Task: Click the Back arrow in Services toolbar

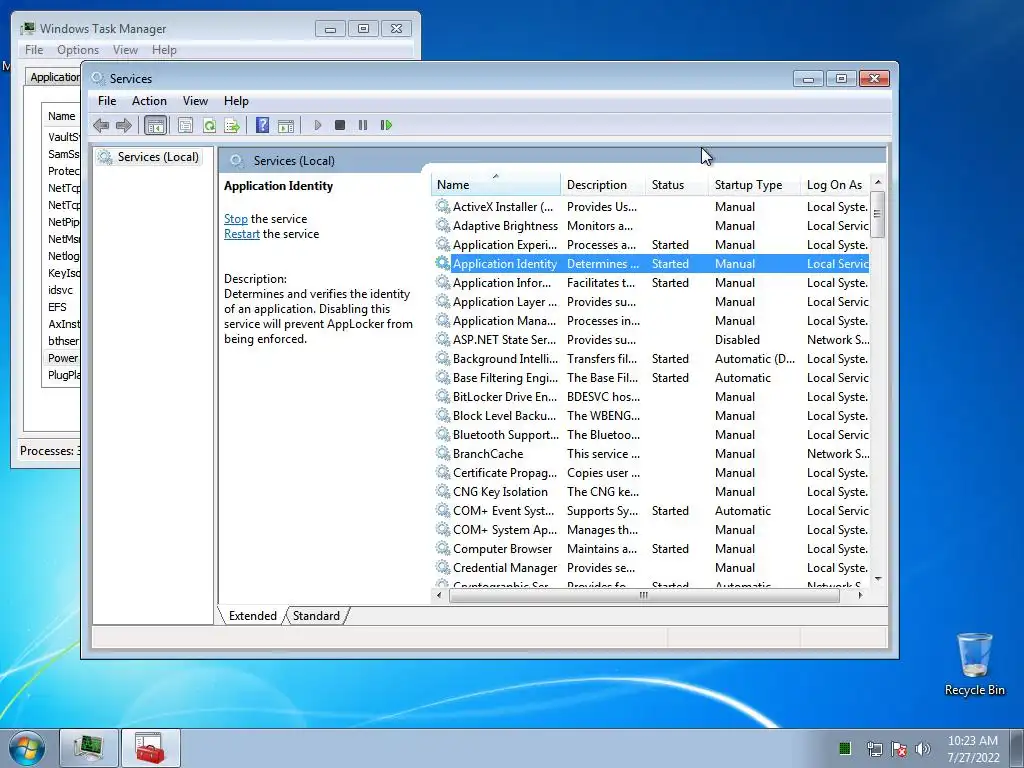Action: [101, 125]
